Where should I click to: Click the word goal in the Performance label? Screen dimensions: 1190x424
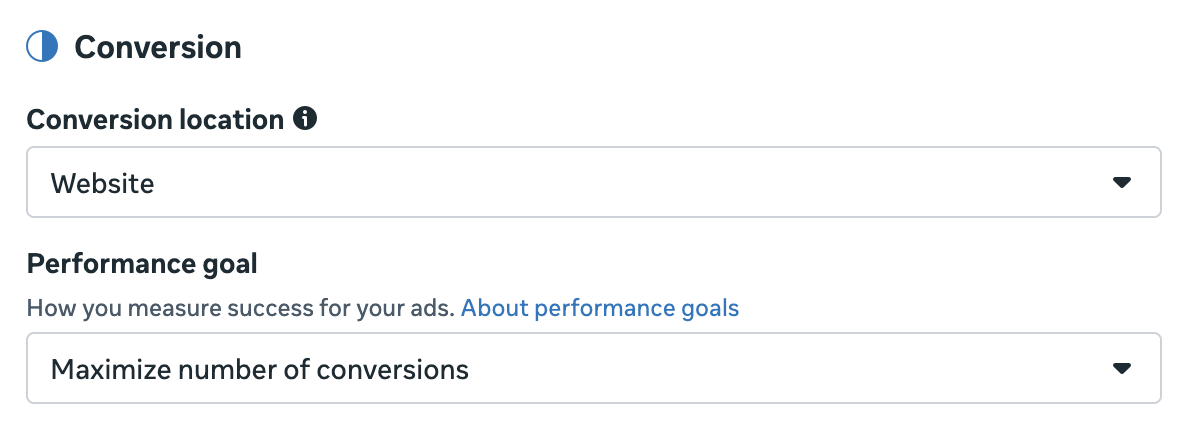[230, 264]
